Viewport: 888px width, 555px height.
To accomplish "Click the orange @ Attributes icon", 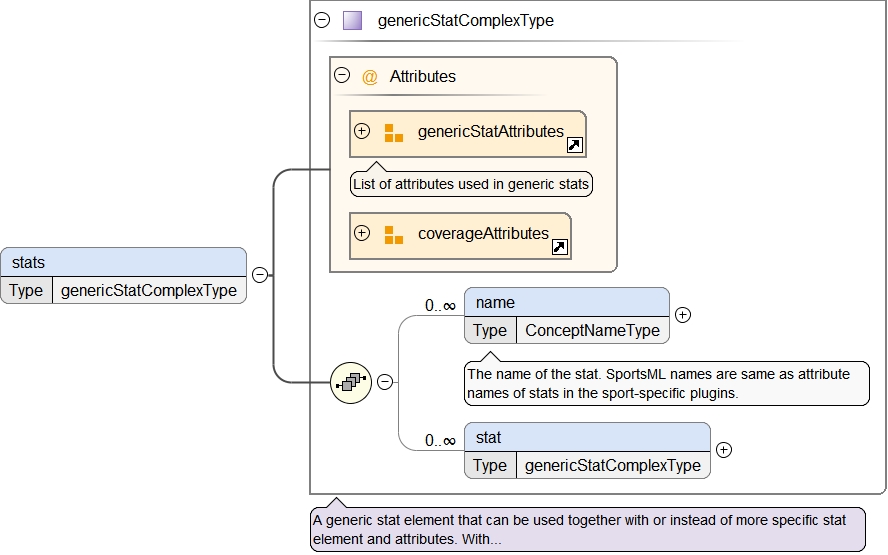I will [370, 76].
